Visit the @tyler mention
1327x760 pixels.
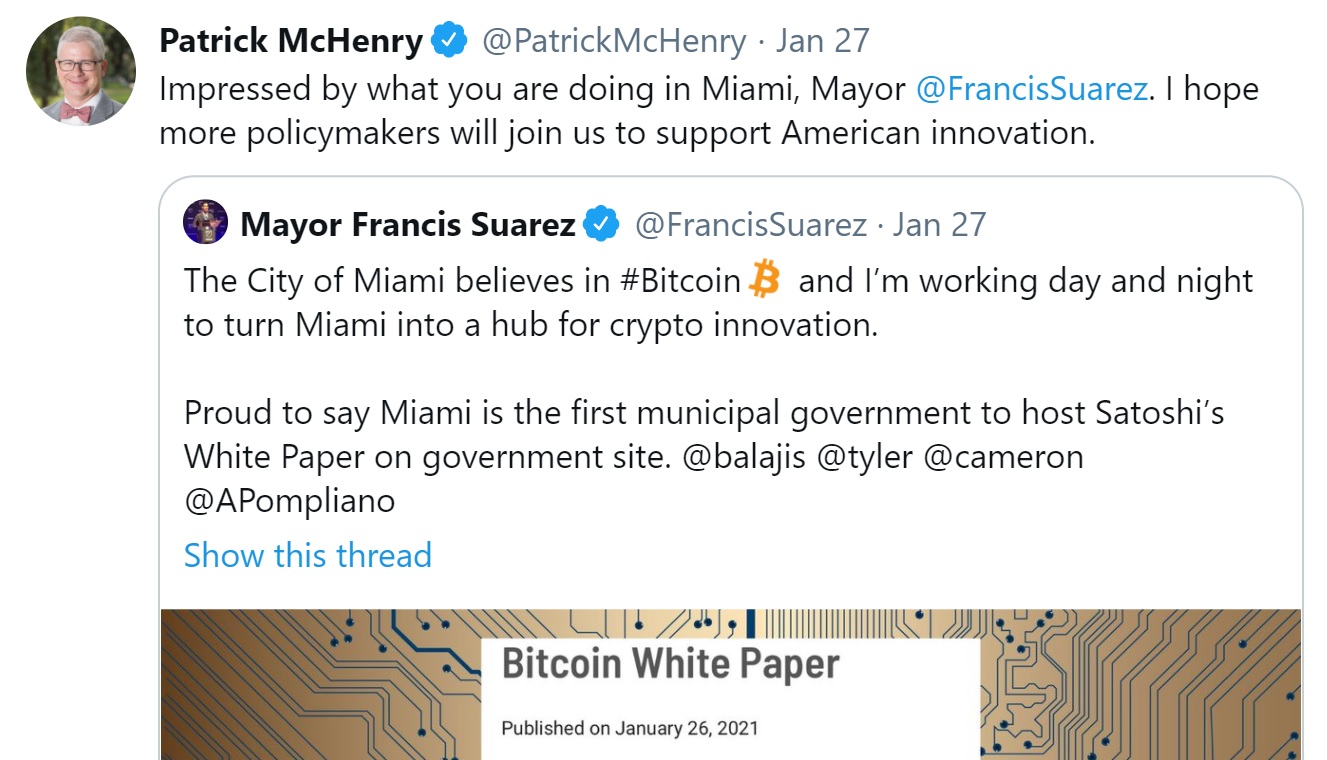pos(864,457)
